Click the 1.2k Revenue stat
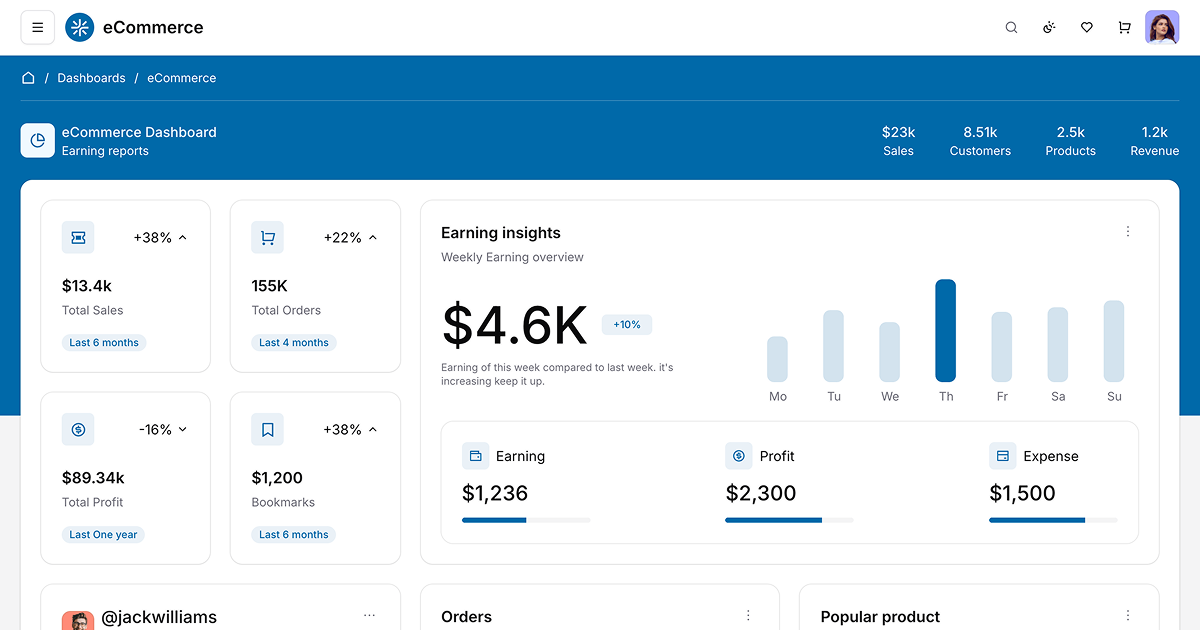 coord(1154,141)
